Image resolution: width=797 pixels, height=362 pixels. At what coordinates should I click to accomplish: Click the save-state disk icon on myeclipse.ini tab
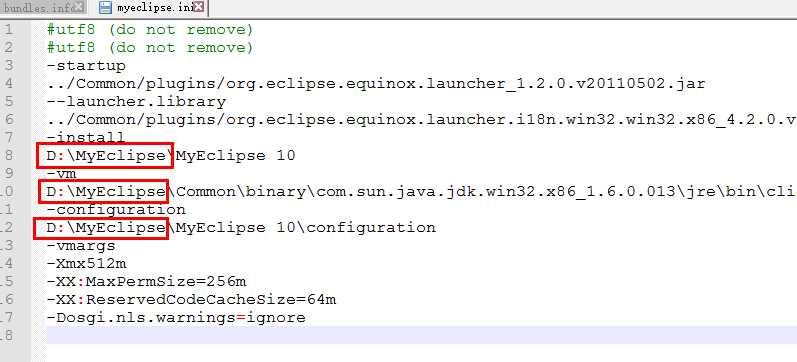pyautogui.click(x=105, y=7)
